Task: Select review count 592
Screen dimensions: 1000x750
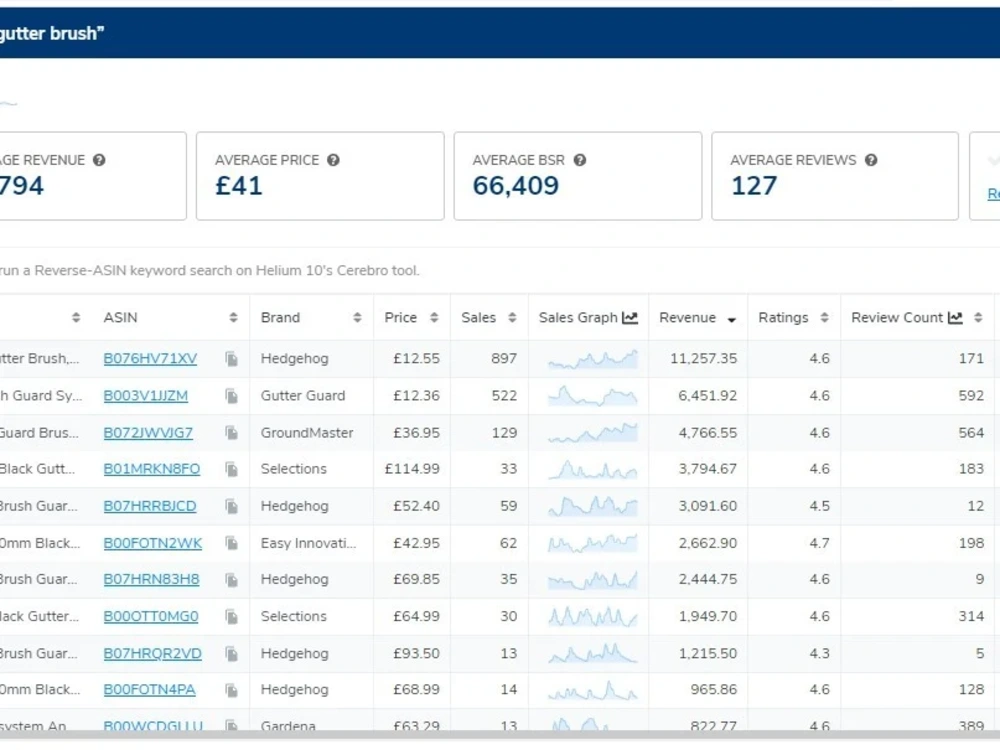Action: coord(971,395)
